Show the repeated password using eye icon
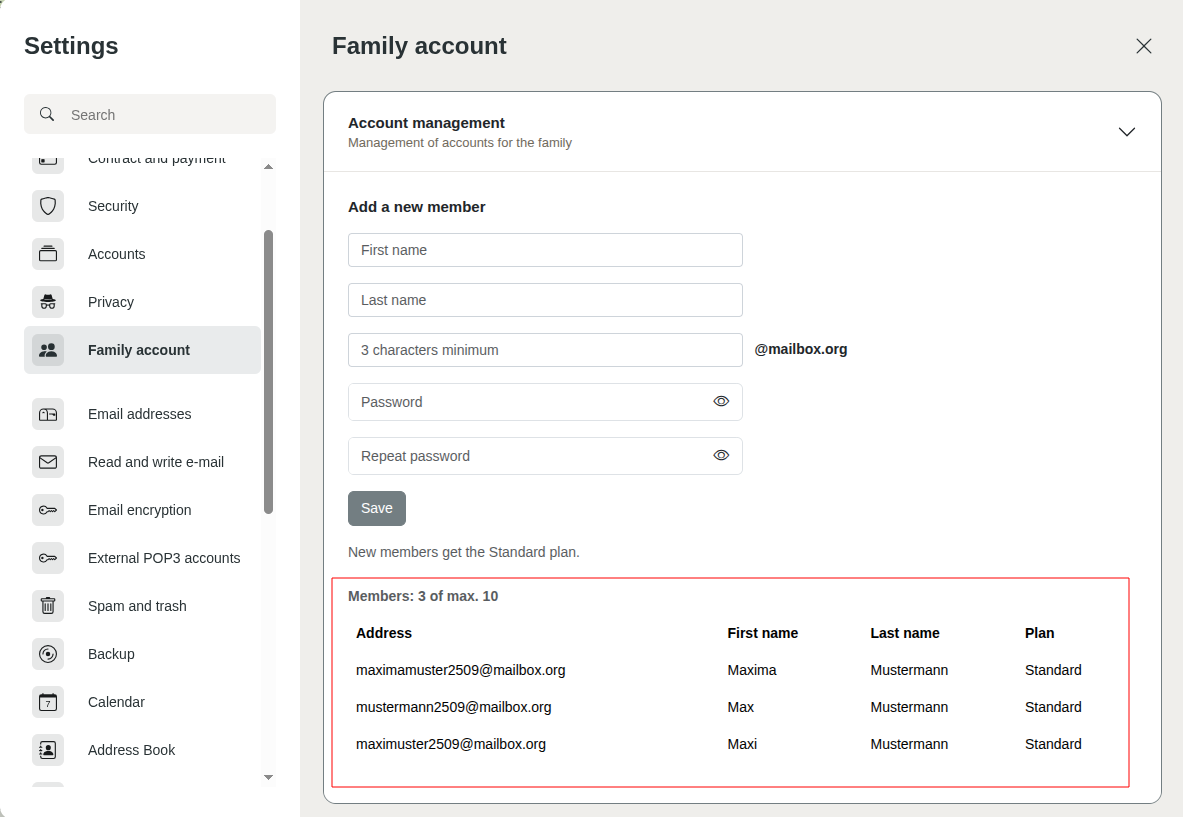Image resolution: width=1183 pixels, height=817 pixels. tap(721, 455)
